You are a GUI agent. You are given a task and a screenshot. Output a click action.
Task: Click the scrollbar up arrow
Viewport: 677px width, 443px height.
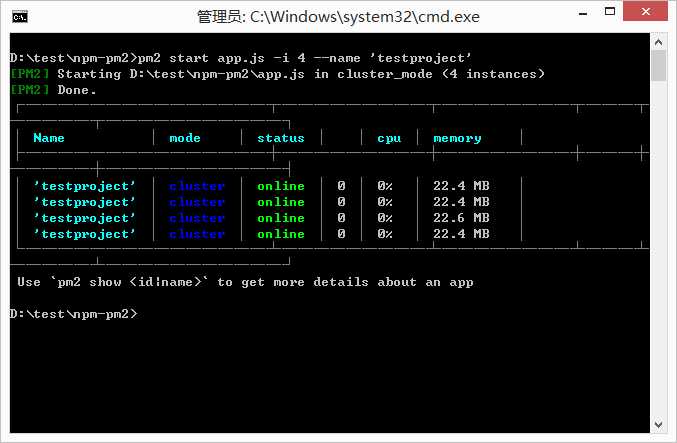[x=658, y=42]
